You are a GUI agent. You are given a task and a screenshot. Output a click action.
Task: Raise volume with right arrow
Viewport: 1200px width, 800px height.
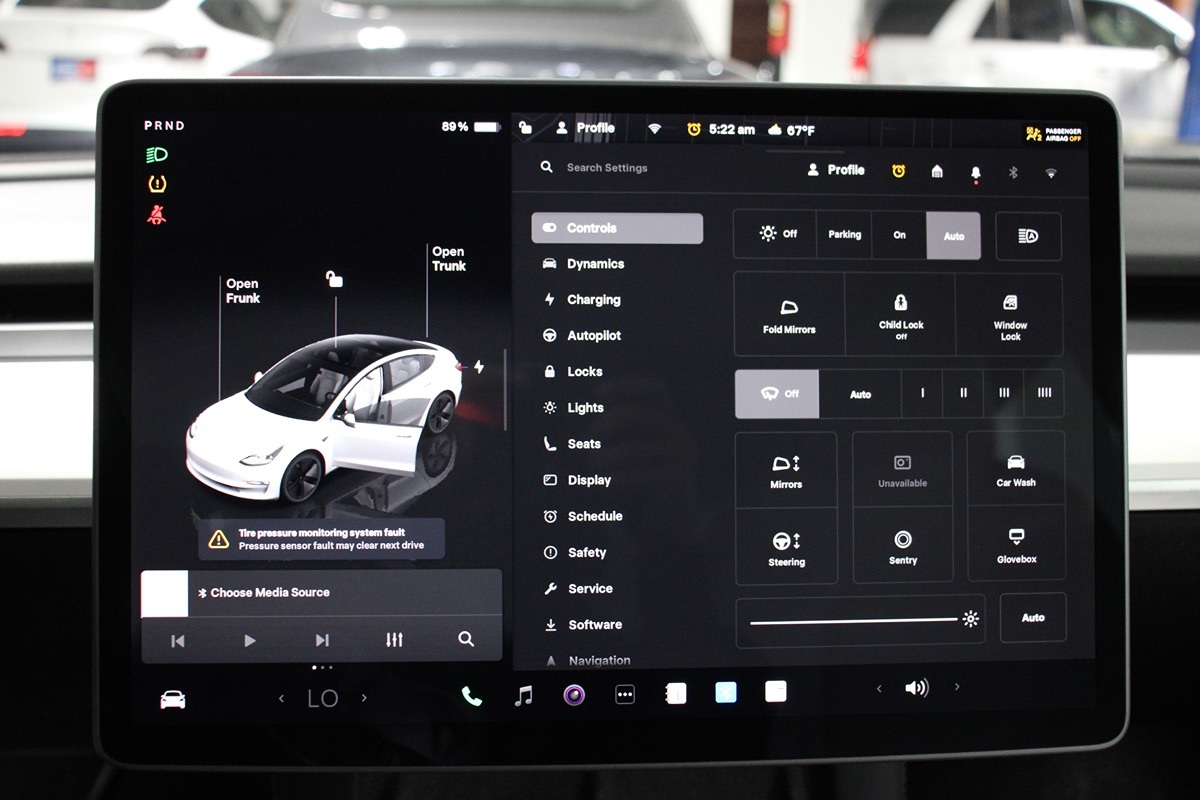[957, 687]
